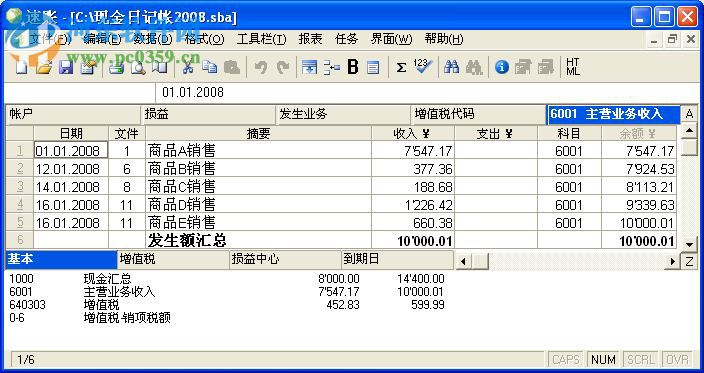Image resolution: width=704 pixels, height=373 pixels.
Task: Switch to the 帐户 table tab
Action: click(x=73, y=115)
